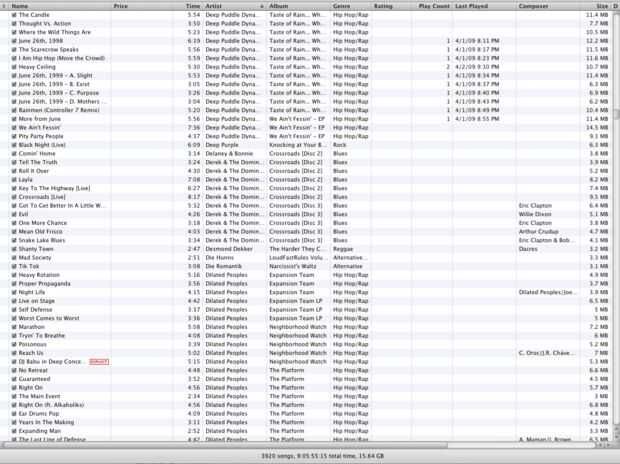Click the '14.5 MB' size cell
Image resolution: width=620 pixels, height=464 pixels.
(597, 128)
